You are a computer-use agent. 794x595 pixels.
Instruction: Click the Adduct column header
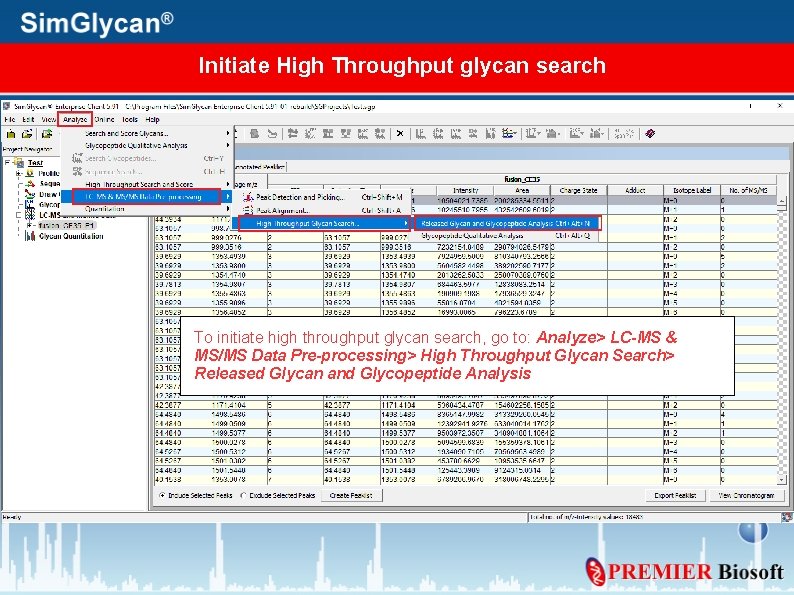635,190
